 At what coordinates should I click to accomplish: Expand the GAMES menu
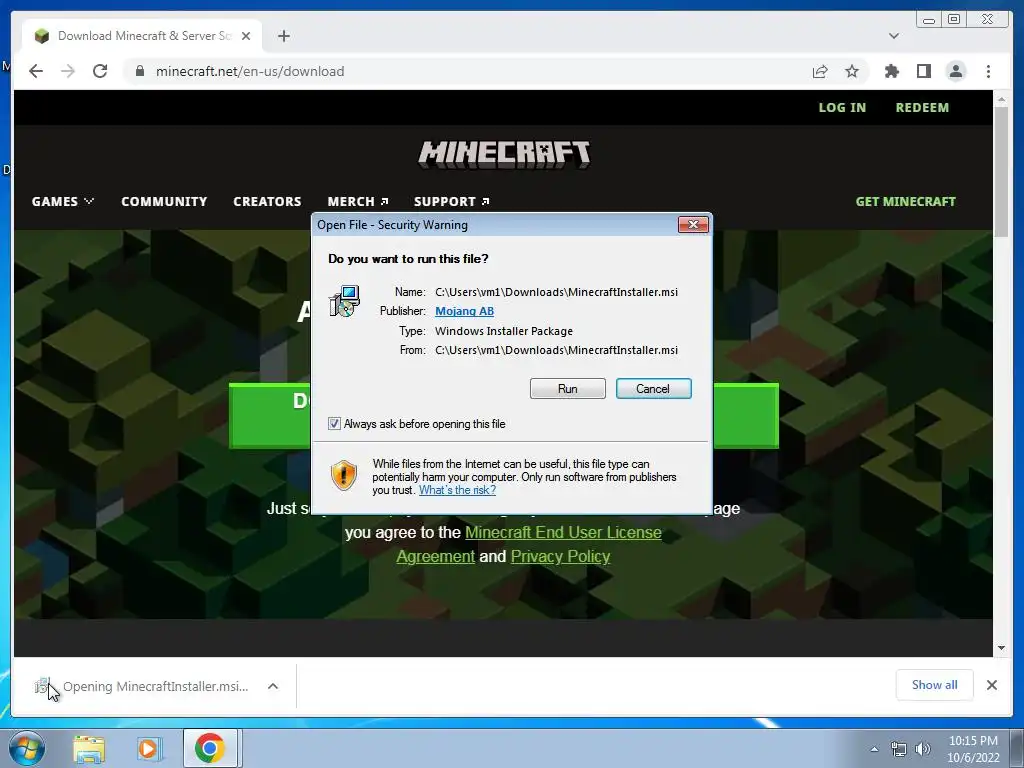[x=63, y=202]
